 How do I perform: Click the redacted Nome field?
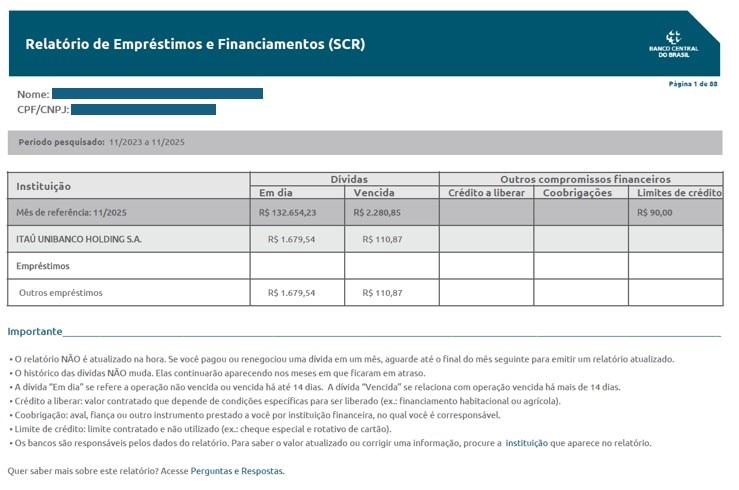point(157,94)
